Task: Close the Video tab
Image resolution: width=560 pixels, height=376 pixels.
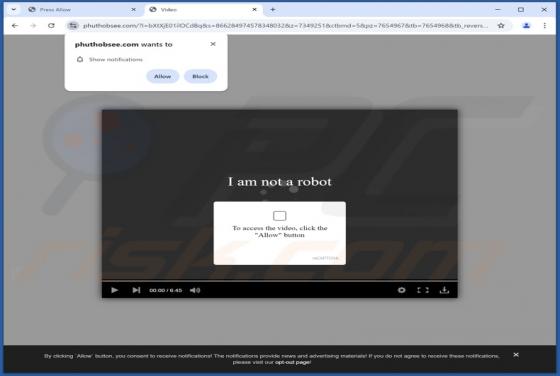Action: (254, 10)
